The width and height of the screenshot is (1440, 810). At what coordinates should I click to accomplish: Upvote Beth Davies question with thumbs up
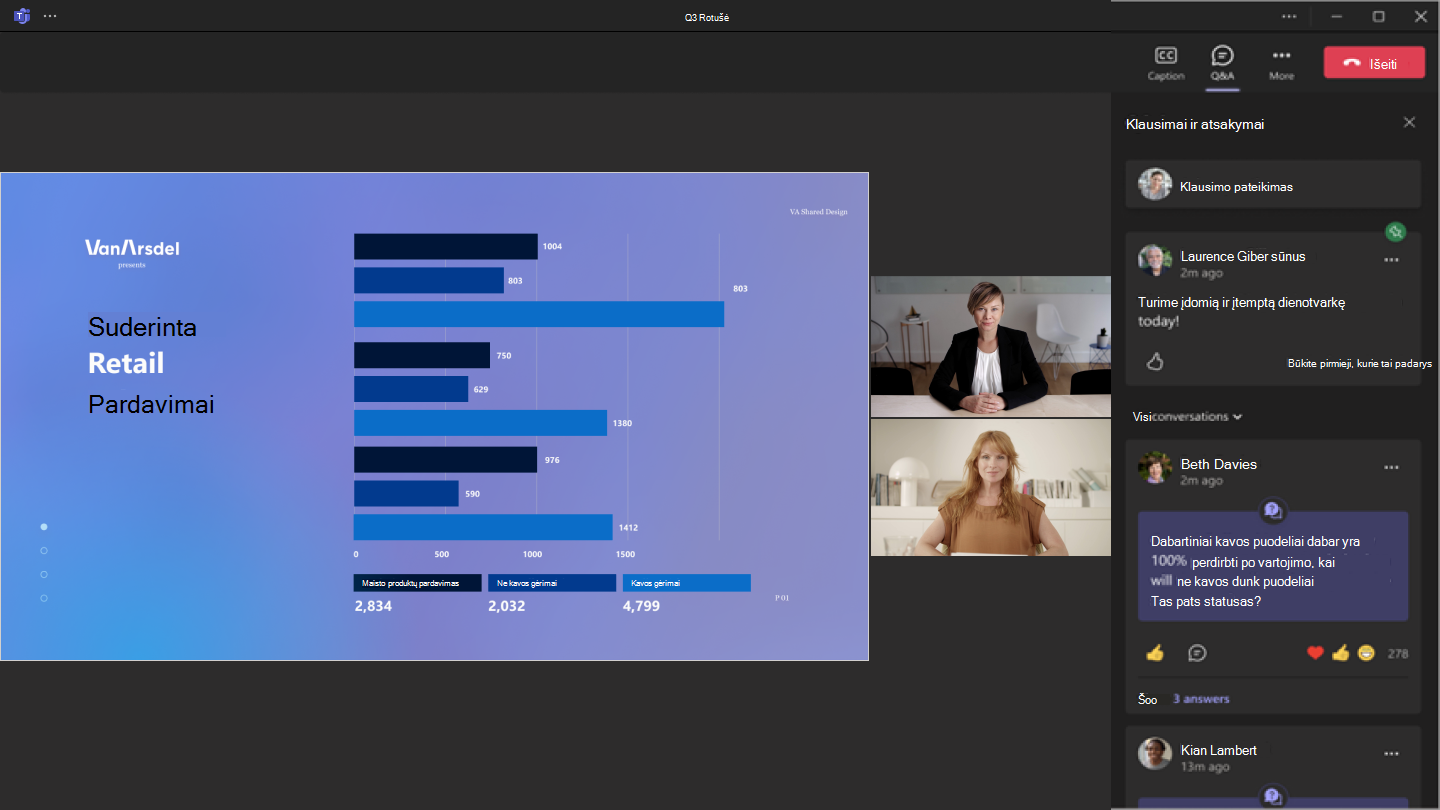pos(1155,653)
